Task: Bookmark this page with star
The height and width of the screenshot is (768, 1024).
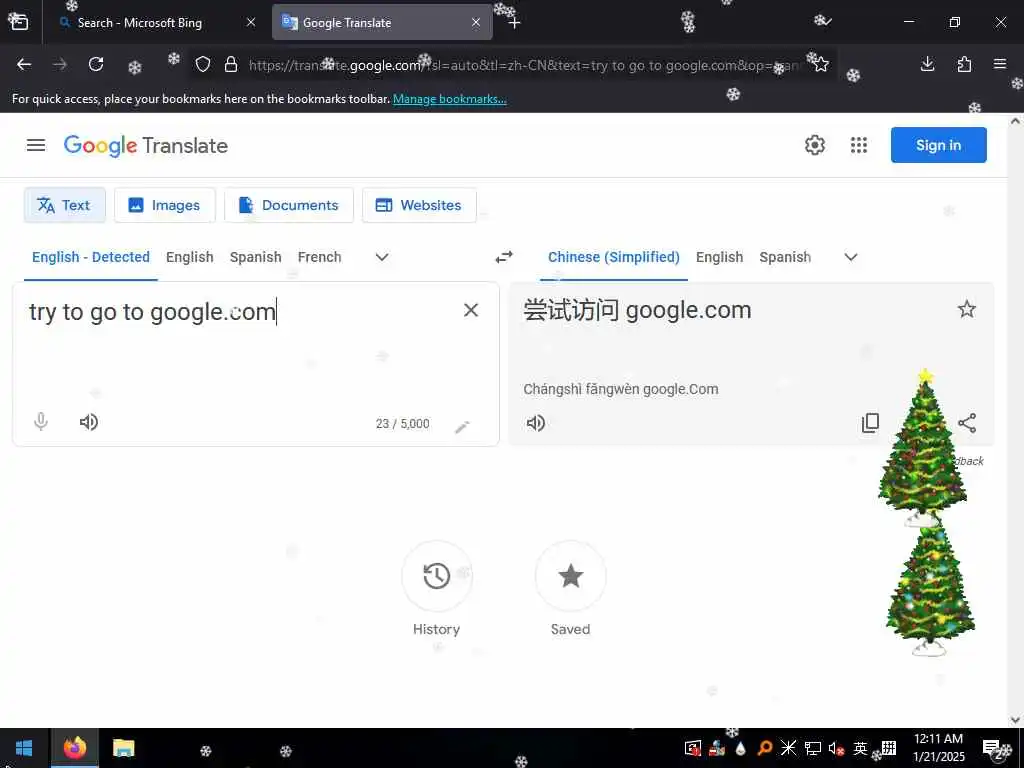Action: [x=821, y=64]
